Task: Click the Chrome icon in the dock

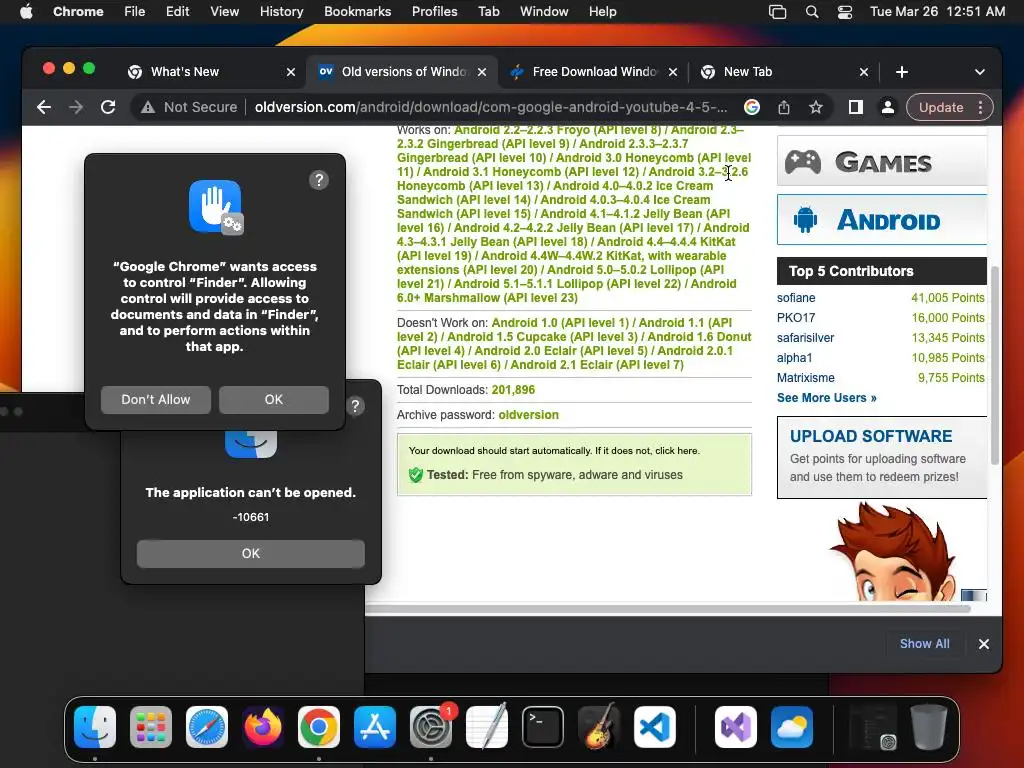Action: click(319, 727)
